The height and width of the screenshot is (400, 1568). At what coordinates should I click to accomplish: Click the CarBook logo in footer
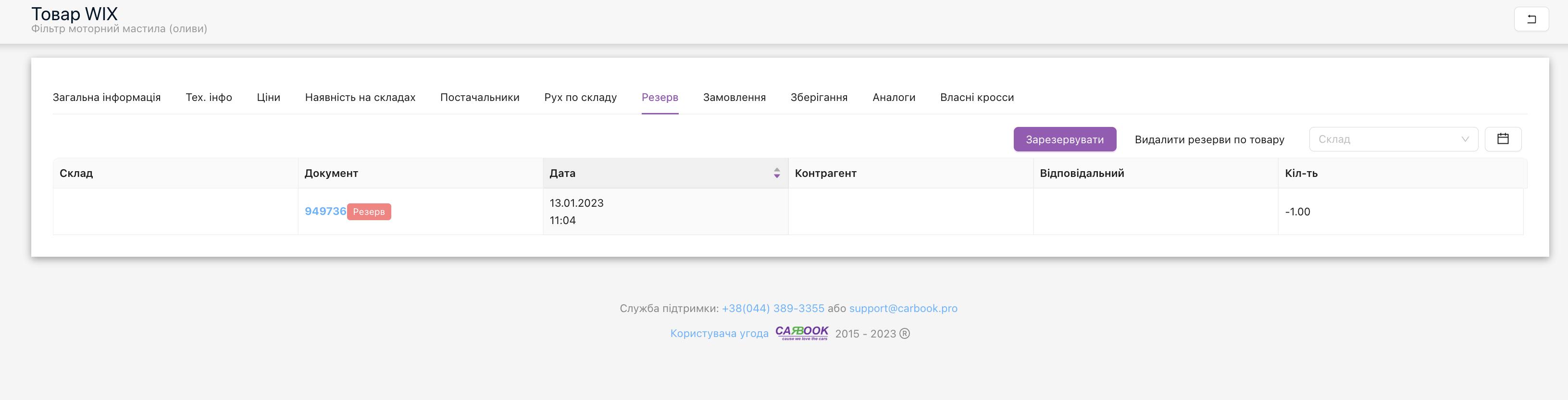(x=801, y=333)
